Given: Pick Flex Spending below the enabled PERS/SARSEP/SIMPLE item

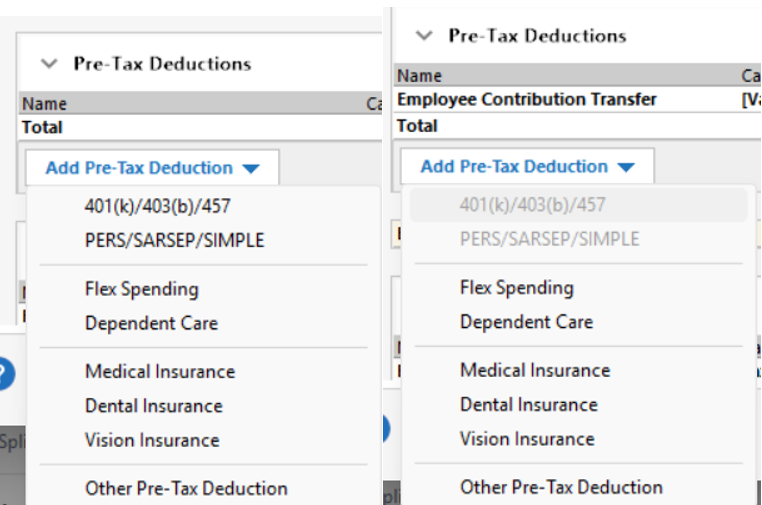Looking at the screenshot, I should [x=141, y=289].
